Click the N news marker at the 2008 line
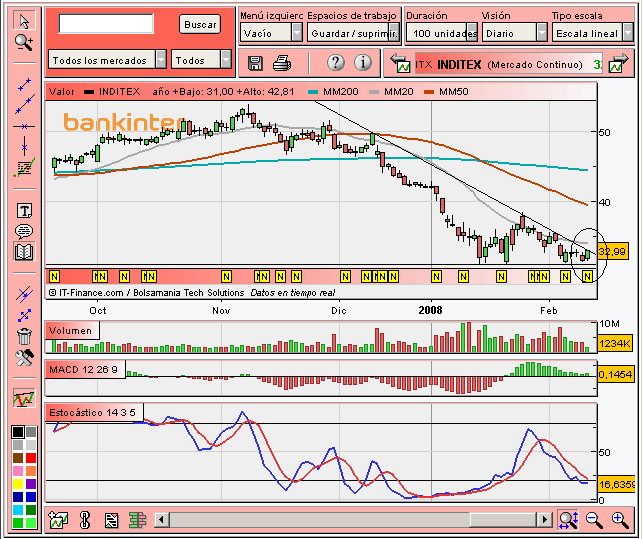643x539 pixels. pyautogui.click(x=436, y=277)
